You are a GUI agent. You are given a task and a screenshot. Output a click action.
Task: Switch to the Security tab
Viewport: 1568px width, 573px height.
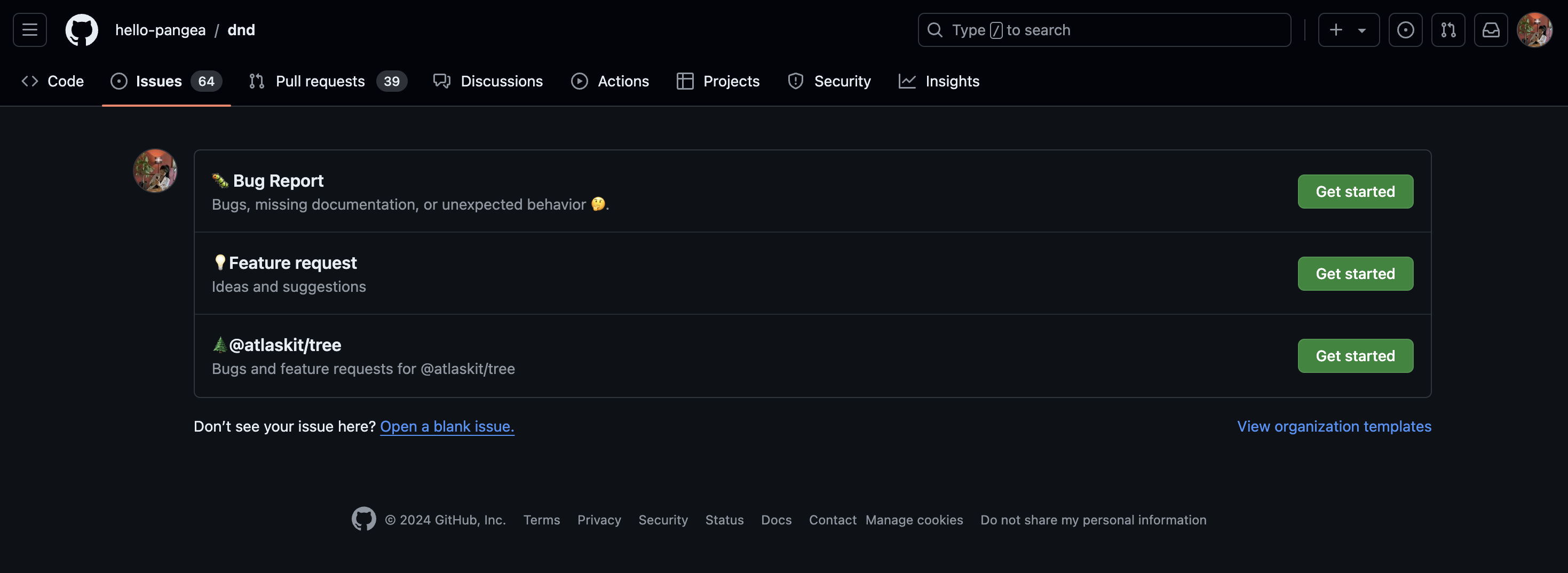coord(830,81)
